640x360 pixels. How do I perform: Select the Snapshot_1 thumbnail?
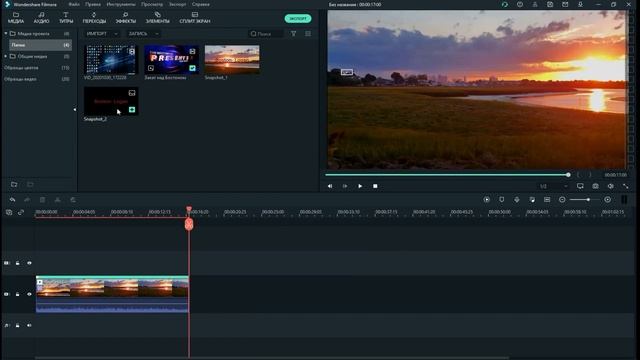tap(232, 60)
